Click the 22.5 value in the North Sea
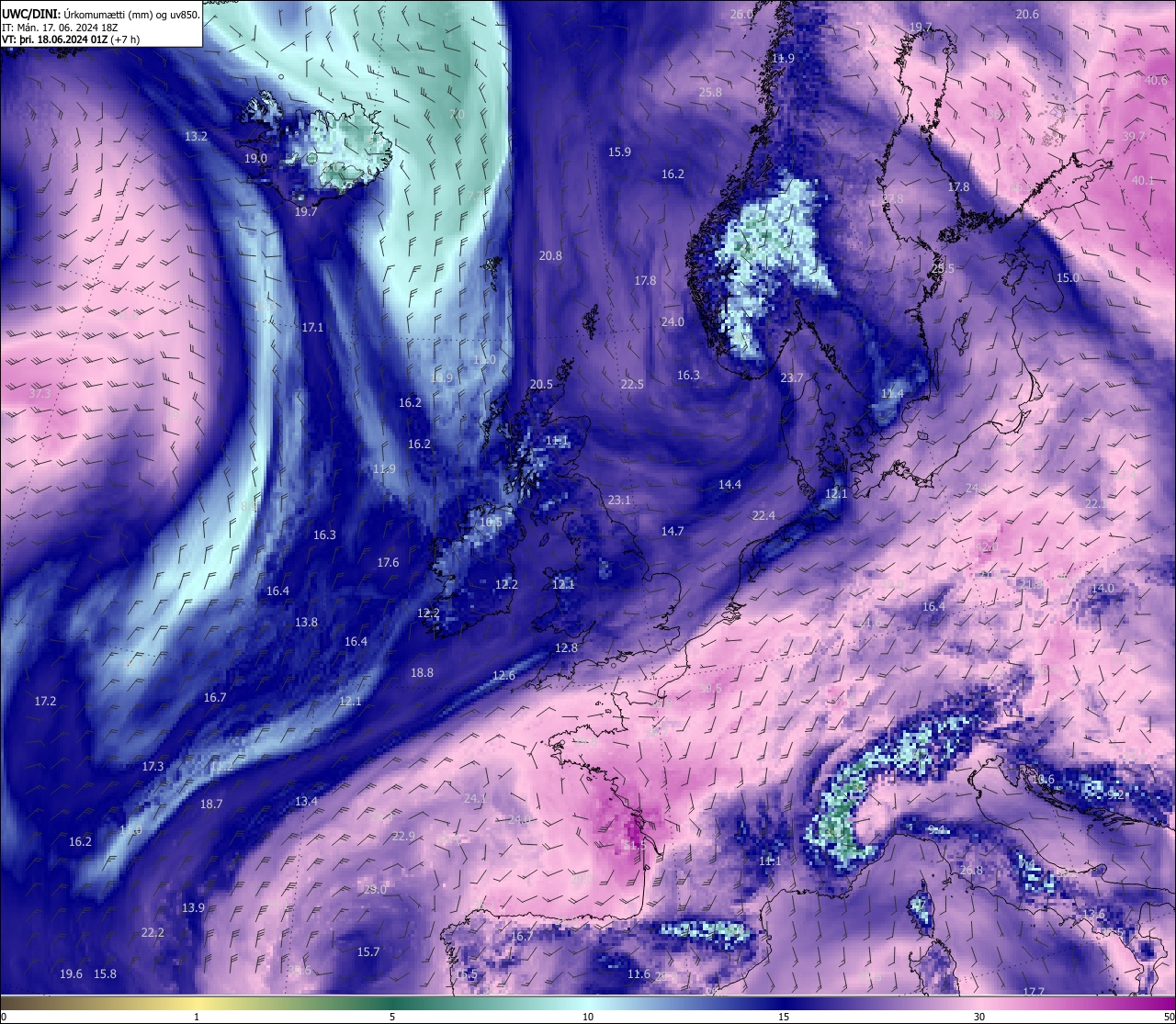 [632, 384]
